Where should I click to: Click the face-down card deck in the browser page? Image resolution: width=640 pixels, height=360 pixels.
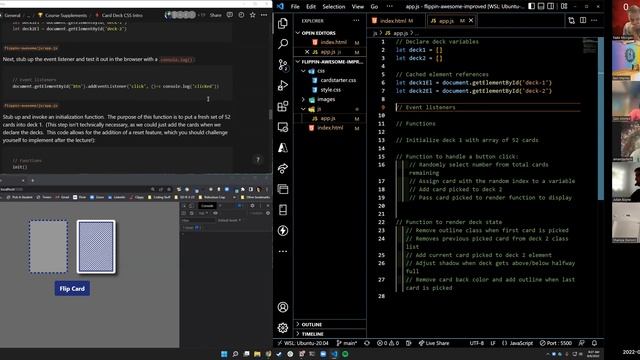(96, 247)
